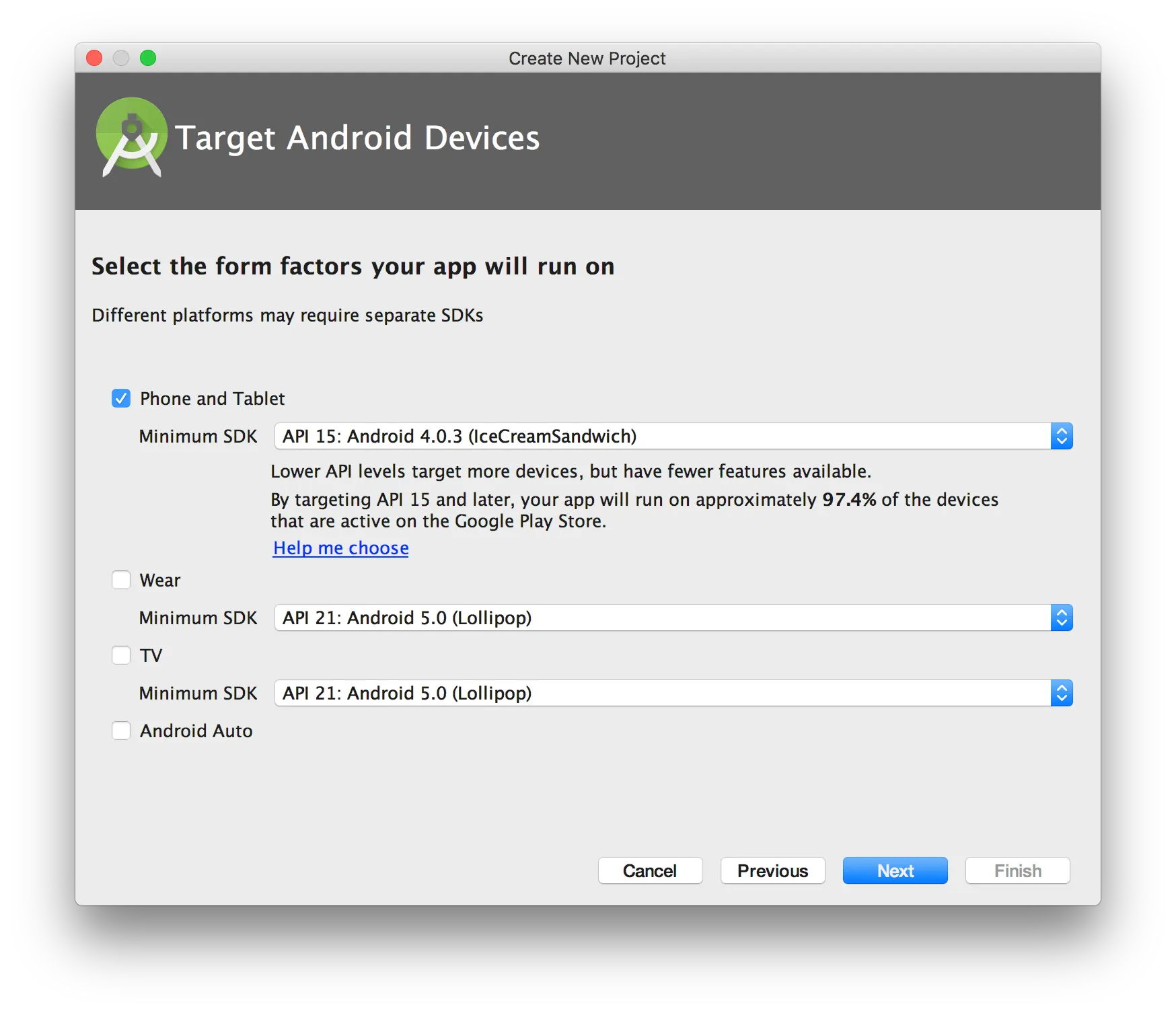Open the Phone and Tablet Minimum SDK dropdown
Viewport: 1176px width, 1013px height.
coord(673,436)
